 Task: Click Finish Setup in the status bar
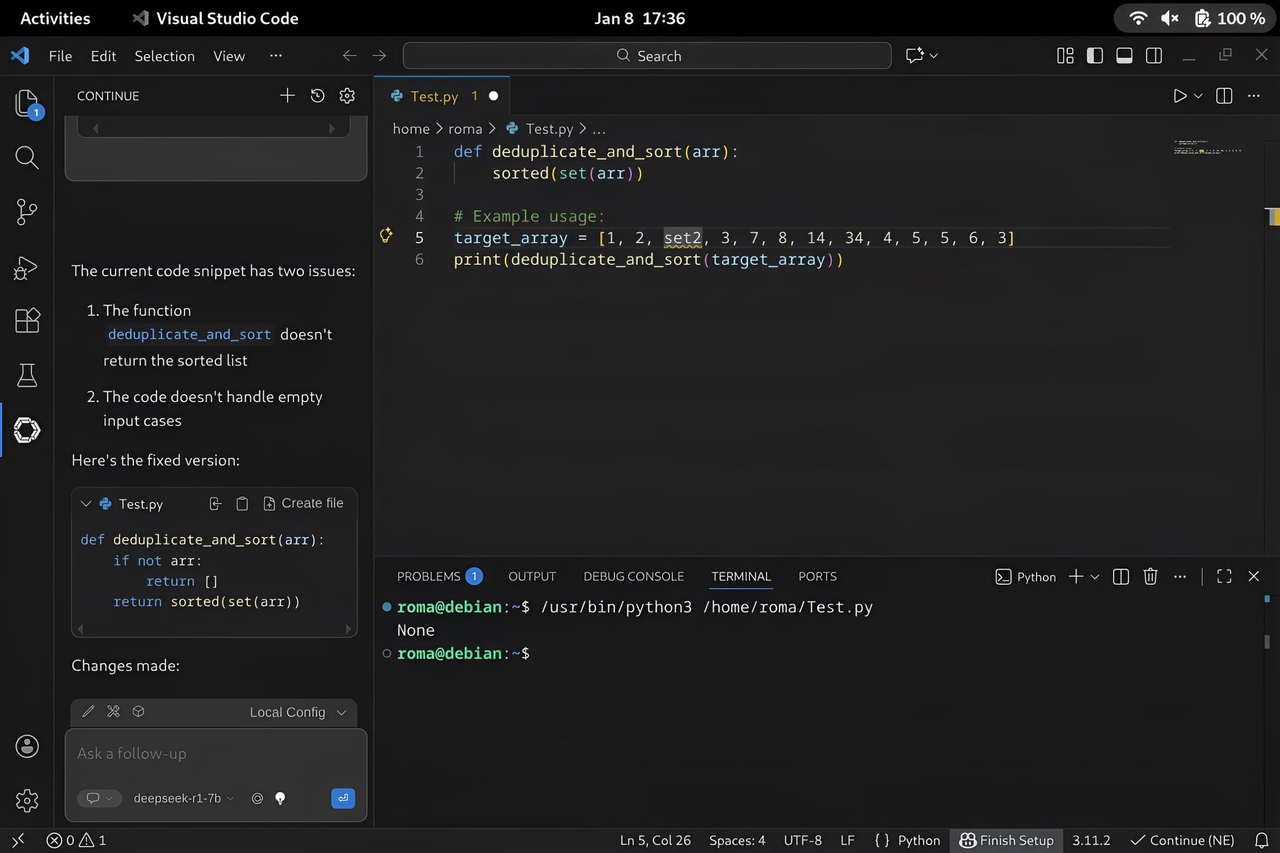click(1006, 841)
